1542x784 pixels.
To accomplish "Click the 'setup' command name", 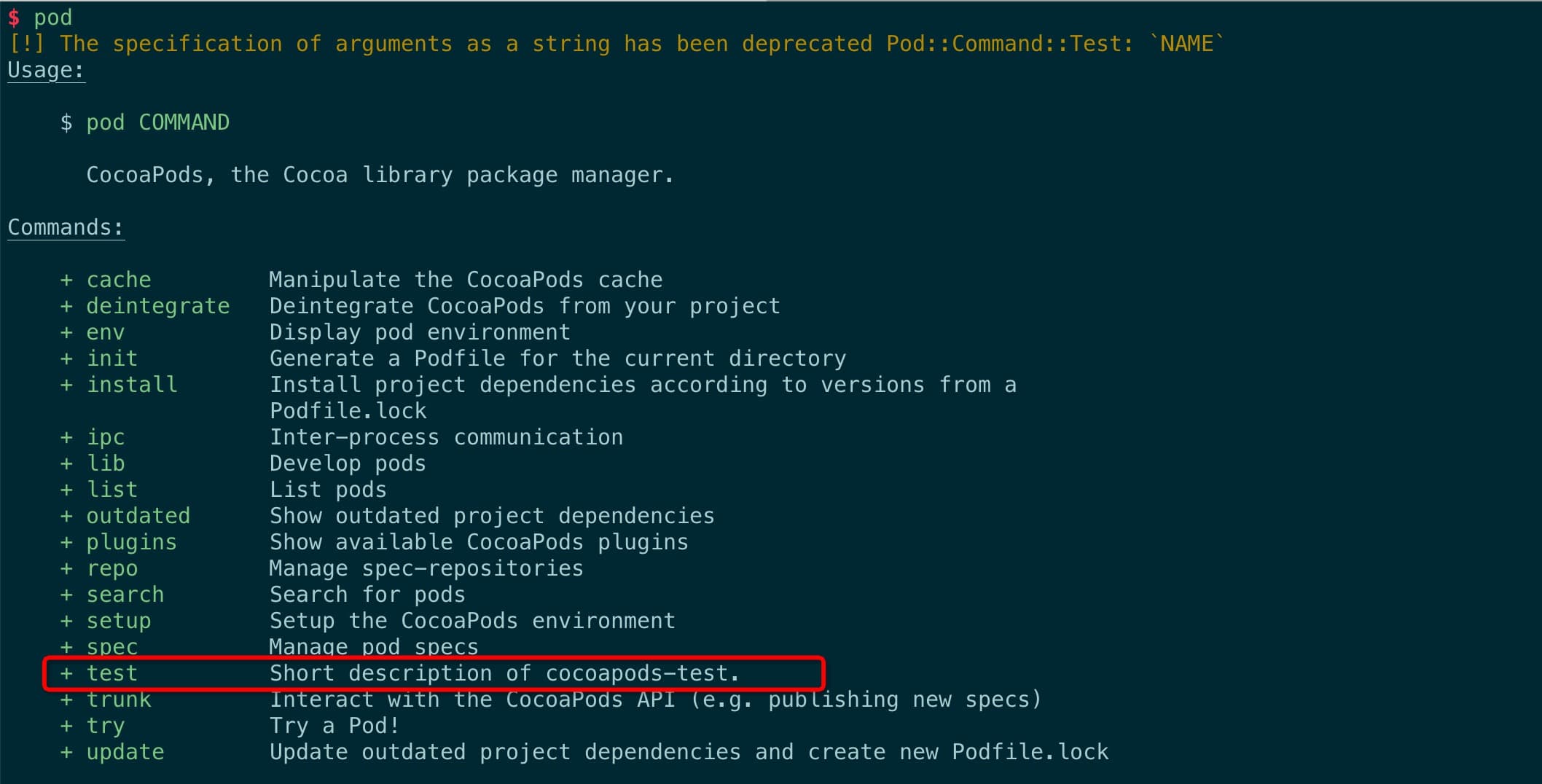I will pyautogui.click(x=119, y=621).
